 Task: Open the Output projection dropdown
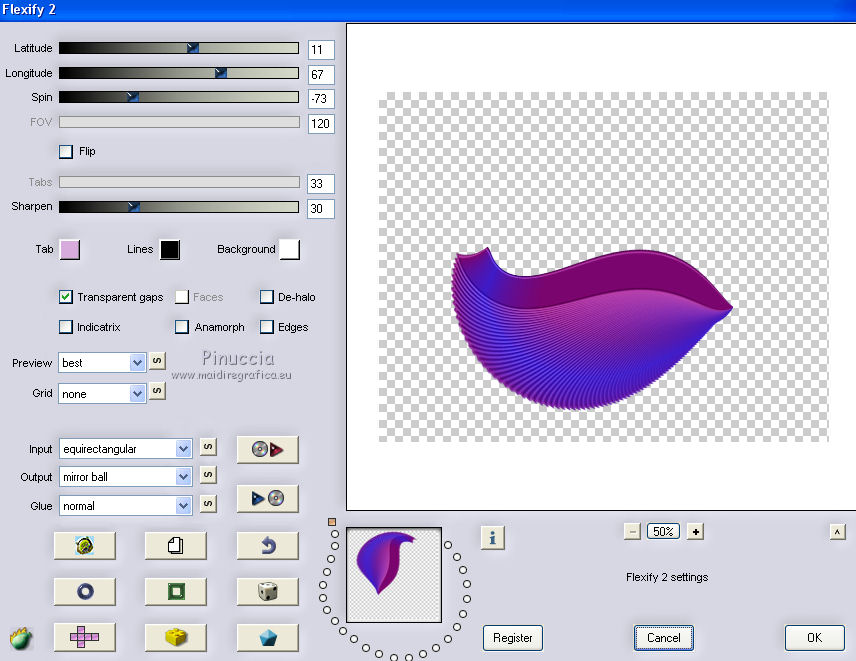[125, 477]
